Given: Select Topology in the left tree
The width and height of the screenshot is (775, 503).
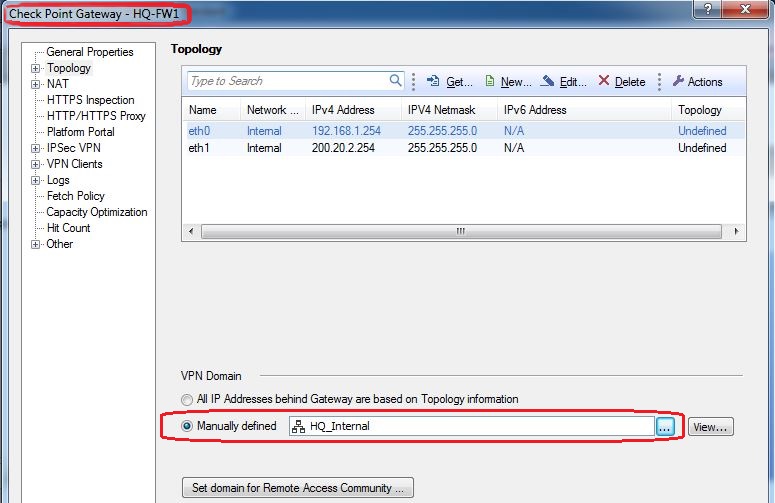Looking at the screenshot, I should click(x=69, y=68).
